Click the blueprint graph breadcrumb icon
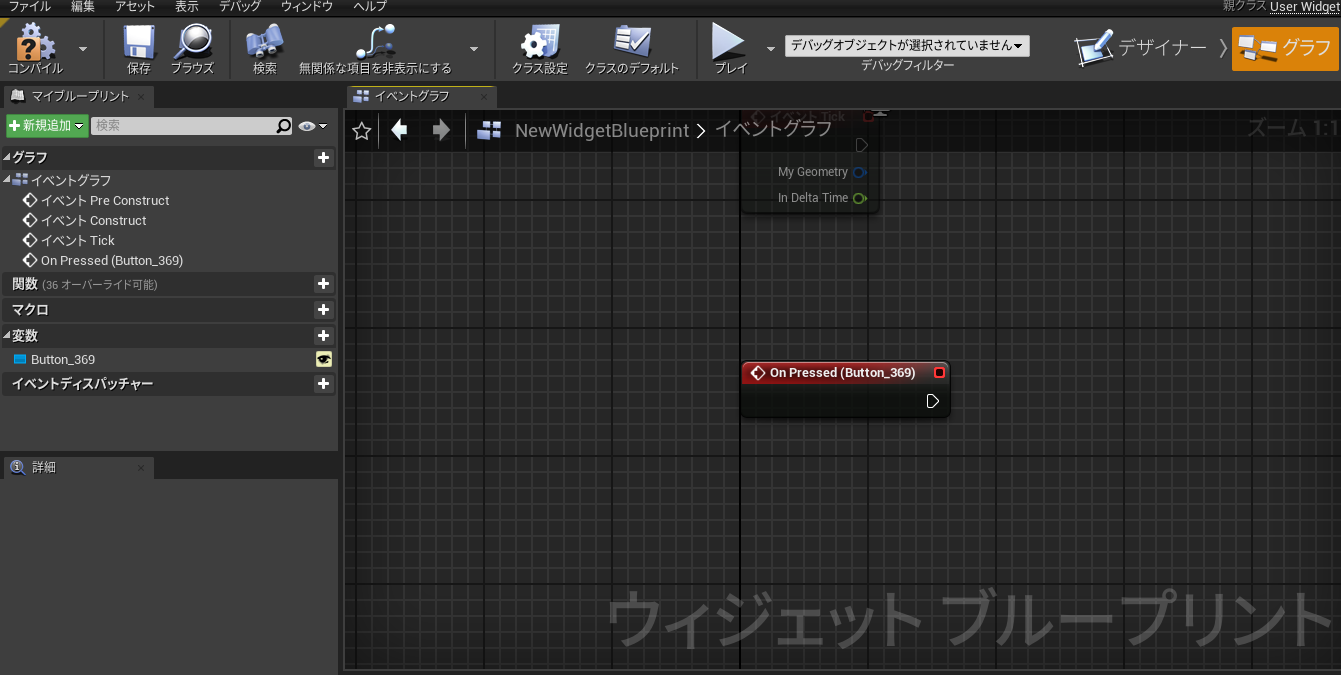 click(489, 130)
